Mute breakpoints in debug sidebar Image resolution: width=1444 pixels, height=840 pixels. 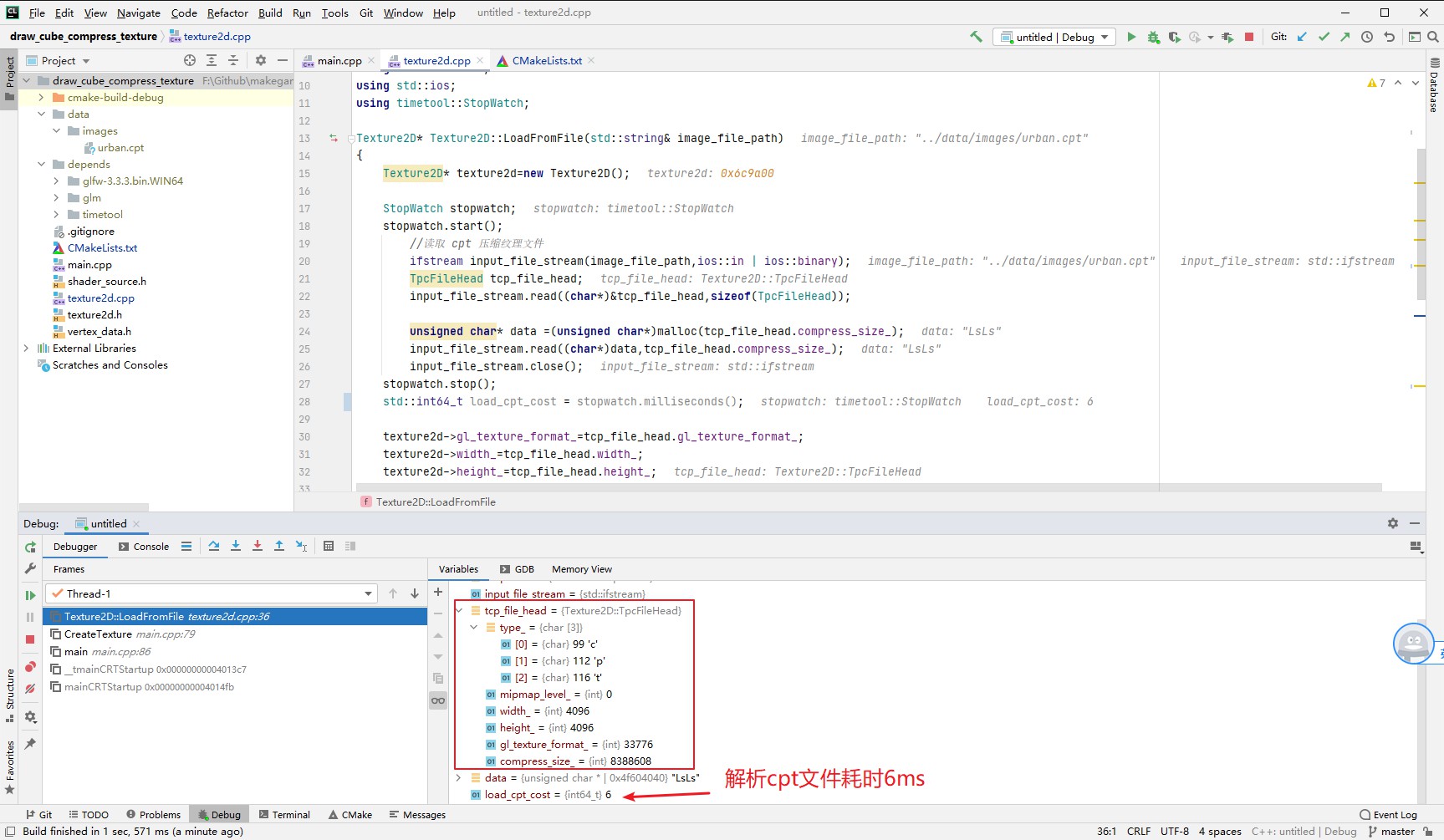pos(30,689)
